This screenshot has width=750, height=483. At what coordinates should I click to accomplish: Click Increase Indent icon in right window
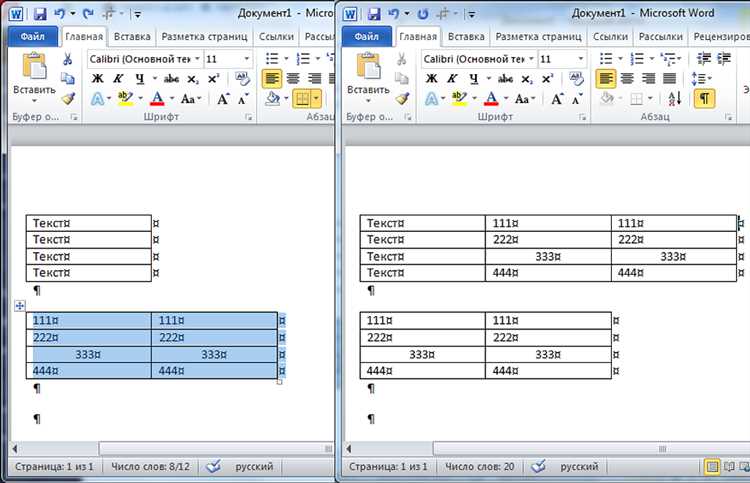click(x=724, y=59)
